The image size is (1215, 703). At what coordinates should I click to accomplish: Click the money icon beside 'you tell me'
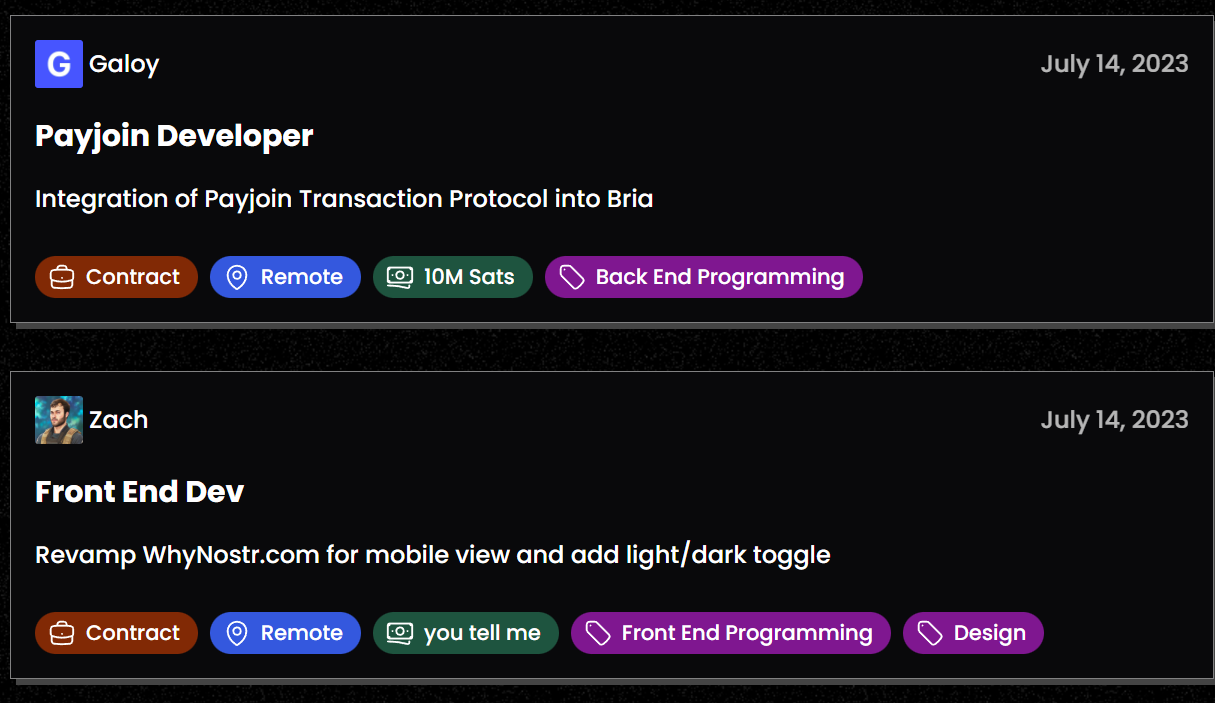click(x=400, y=633)
